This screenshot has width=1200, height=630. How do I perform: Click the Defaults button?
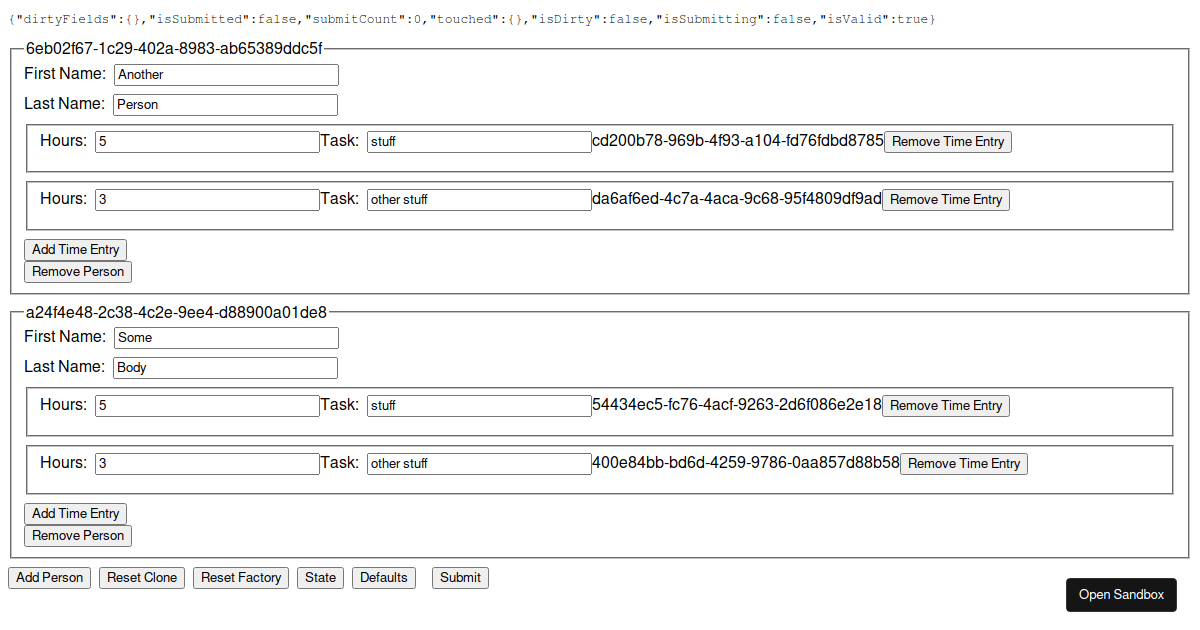point(383,577)
